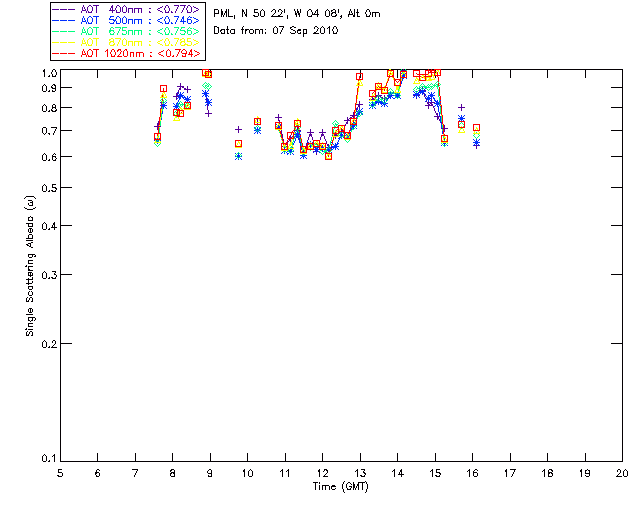Click the 'Single Scattering Albedo' y-axis label

[x=31, y=265]
